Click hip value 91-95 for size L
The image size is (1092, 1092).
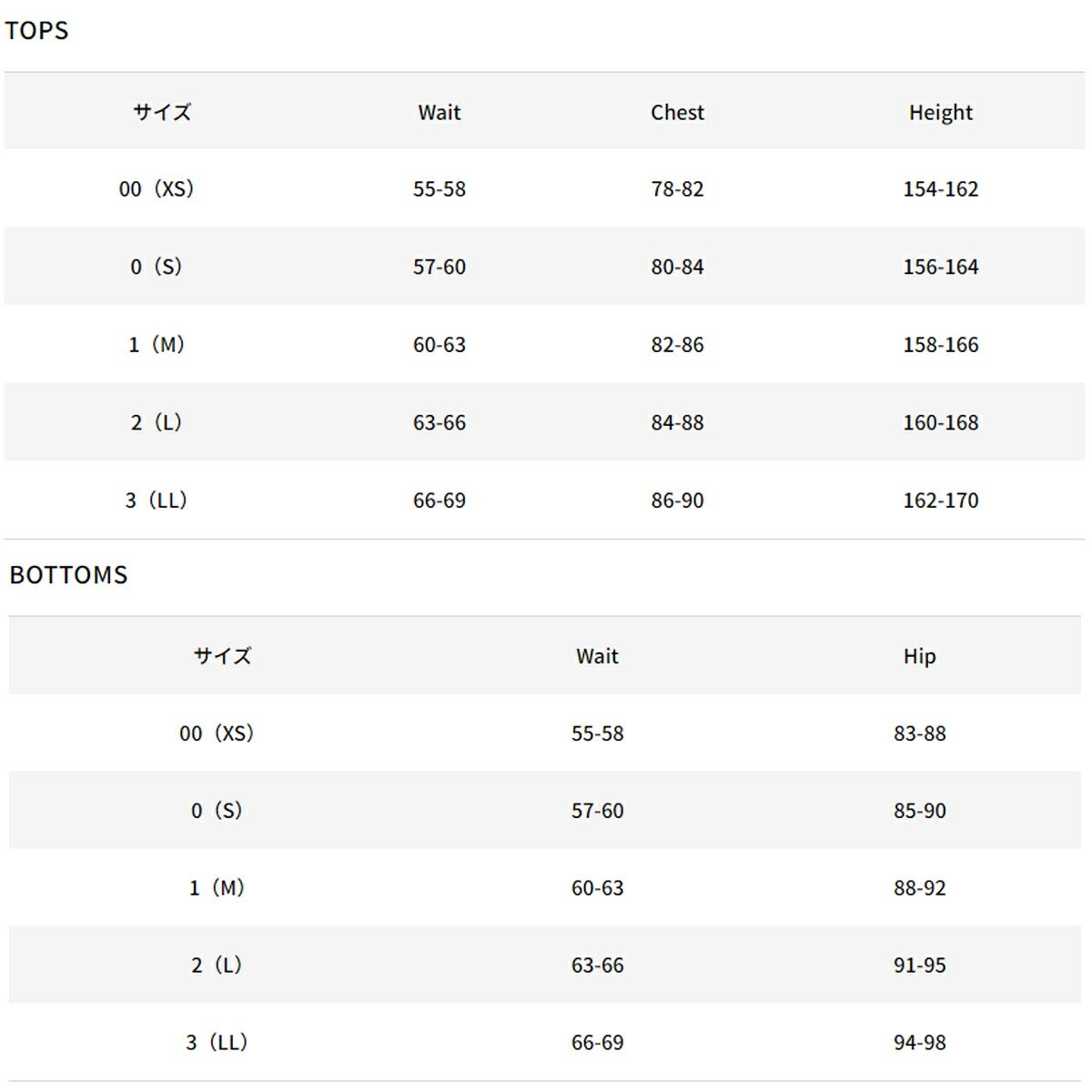point(920,966)
